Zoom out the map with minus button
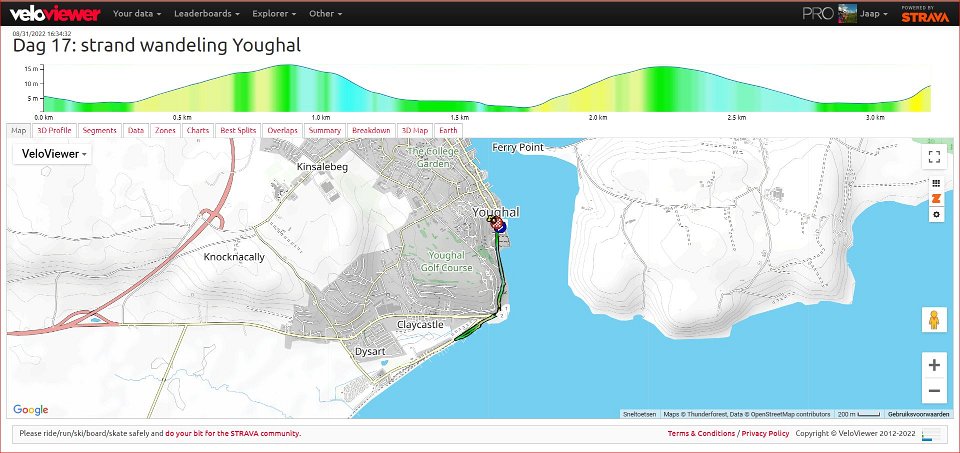 934,391
